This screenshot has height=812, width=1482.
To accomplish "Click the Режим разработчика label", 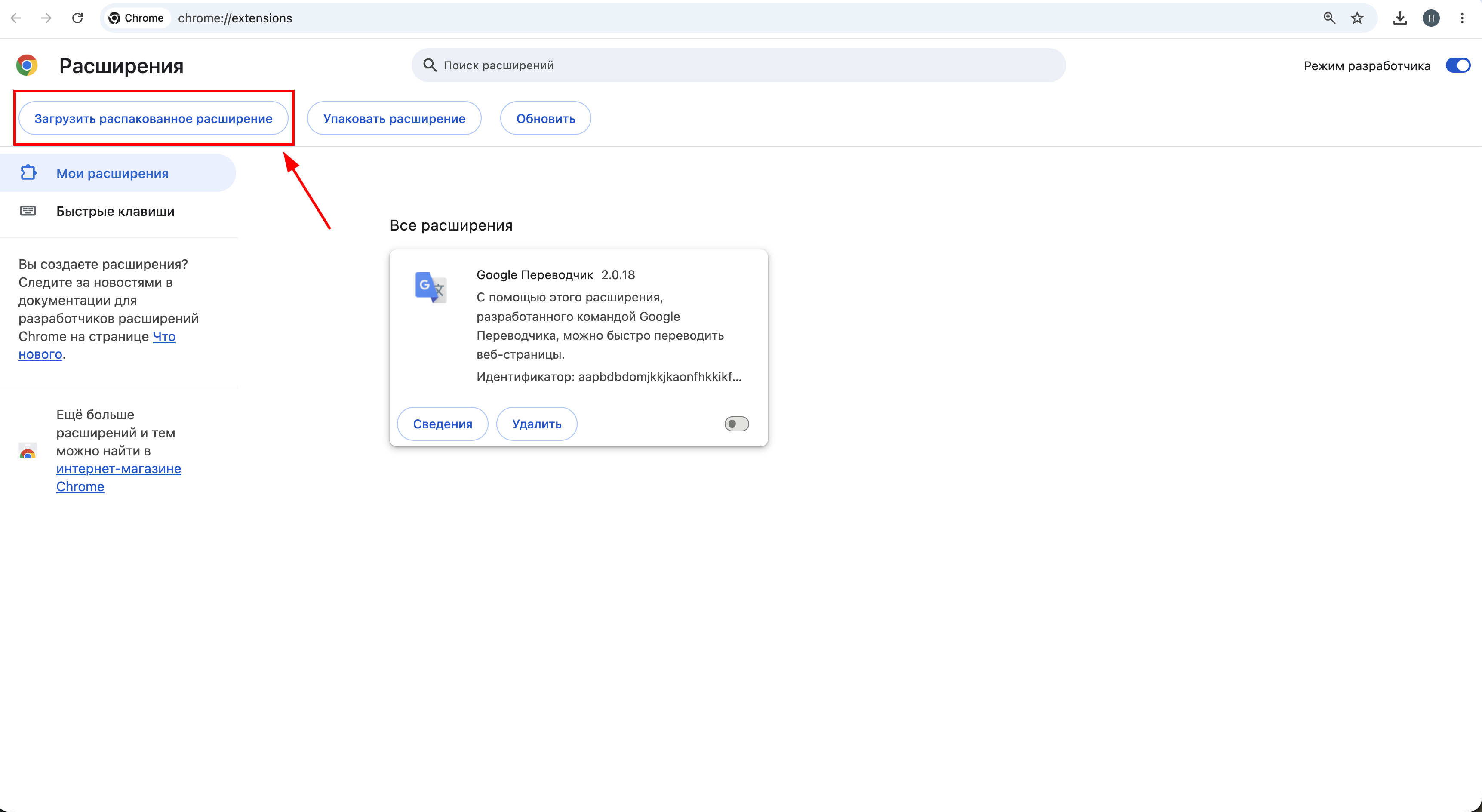I will 1367,66.
